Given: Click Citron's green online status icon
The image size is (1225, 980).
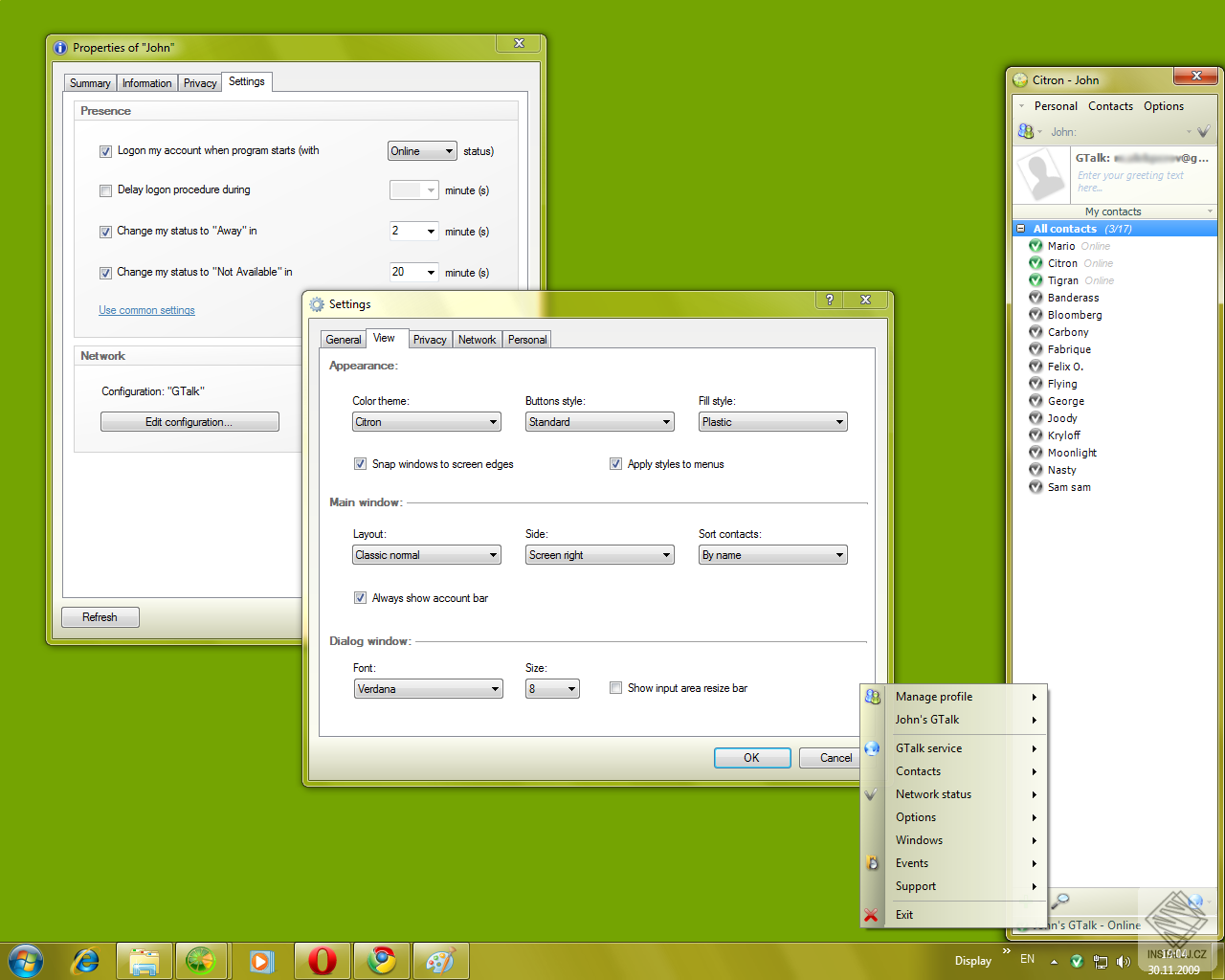Looking at the screenshot, I should tap(1036, 263).
